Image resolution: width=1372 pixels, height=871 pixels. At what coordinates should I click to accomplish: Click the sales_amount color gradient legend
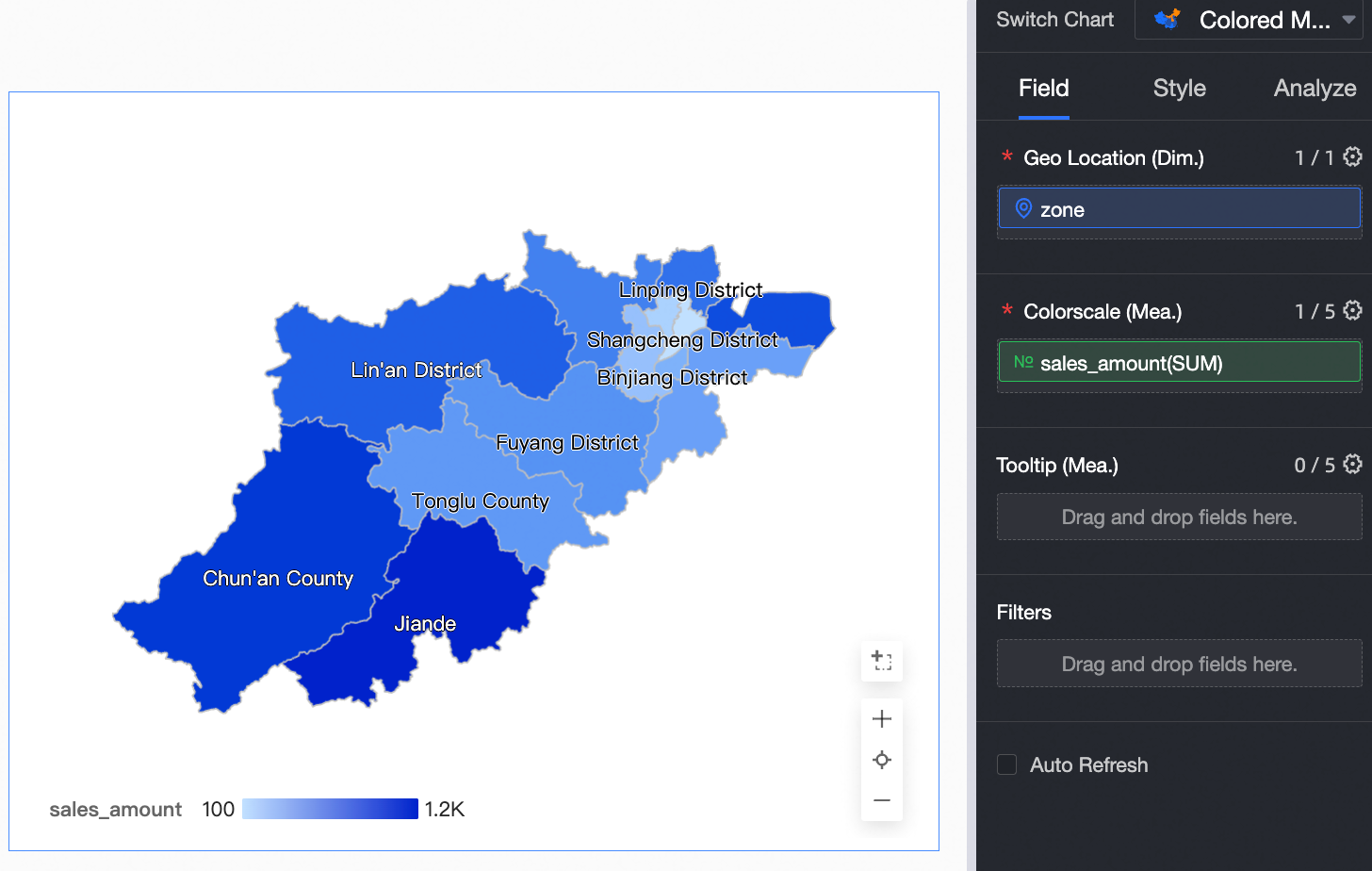[x=330, y=809]
